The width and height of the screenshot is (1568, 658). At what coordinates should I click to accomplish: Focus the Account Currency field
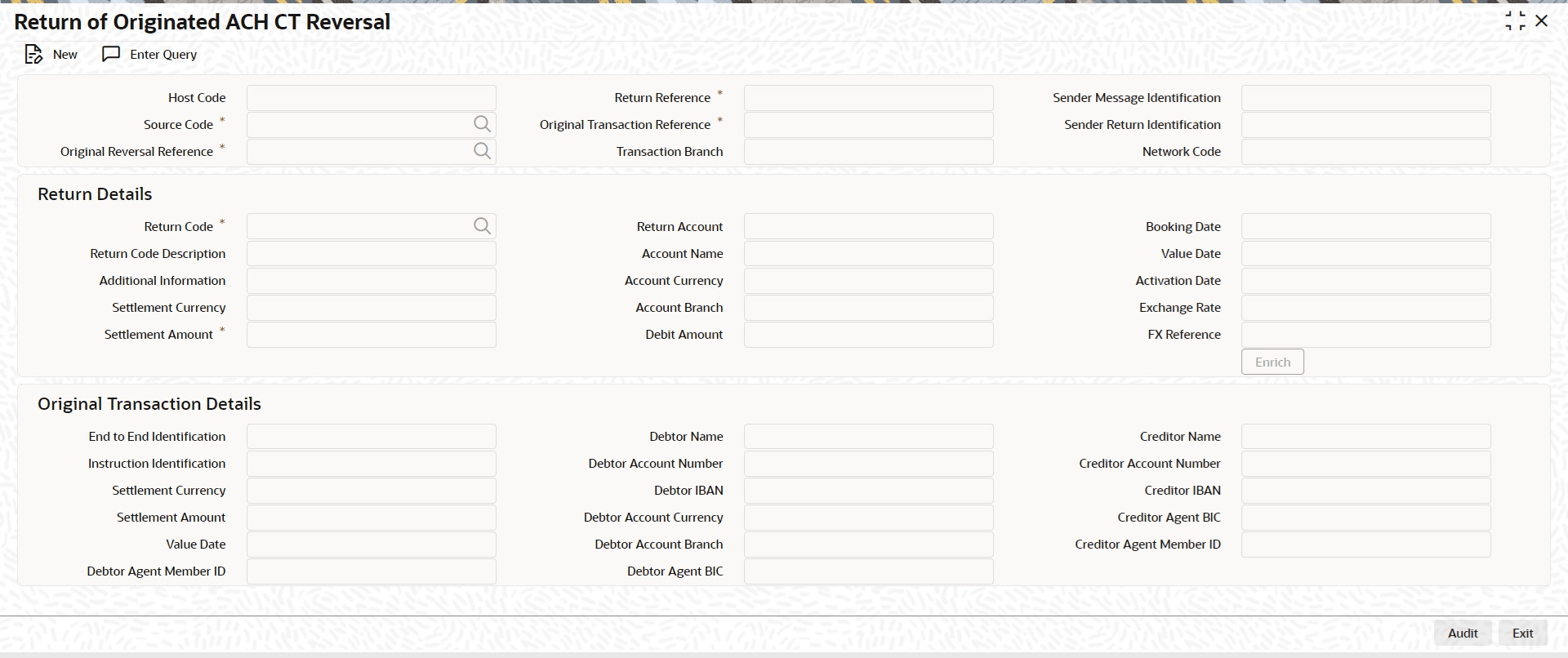pos(869,281)
